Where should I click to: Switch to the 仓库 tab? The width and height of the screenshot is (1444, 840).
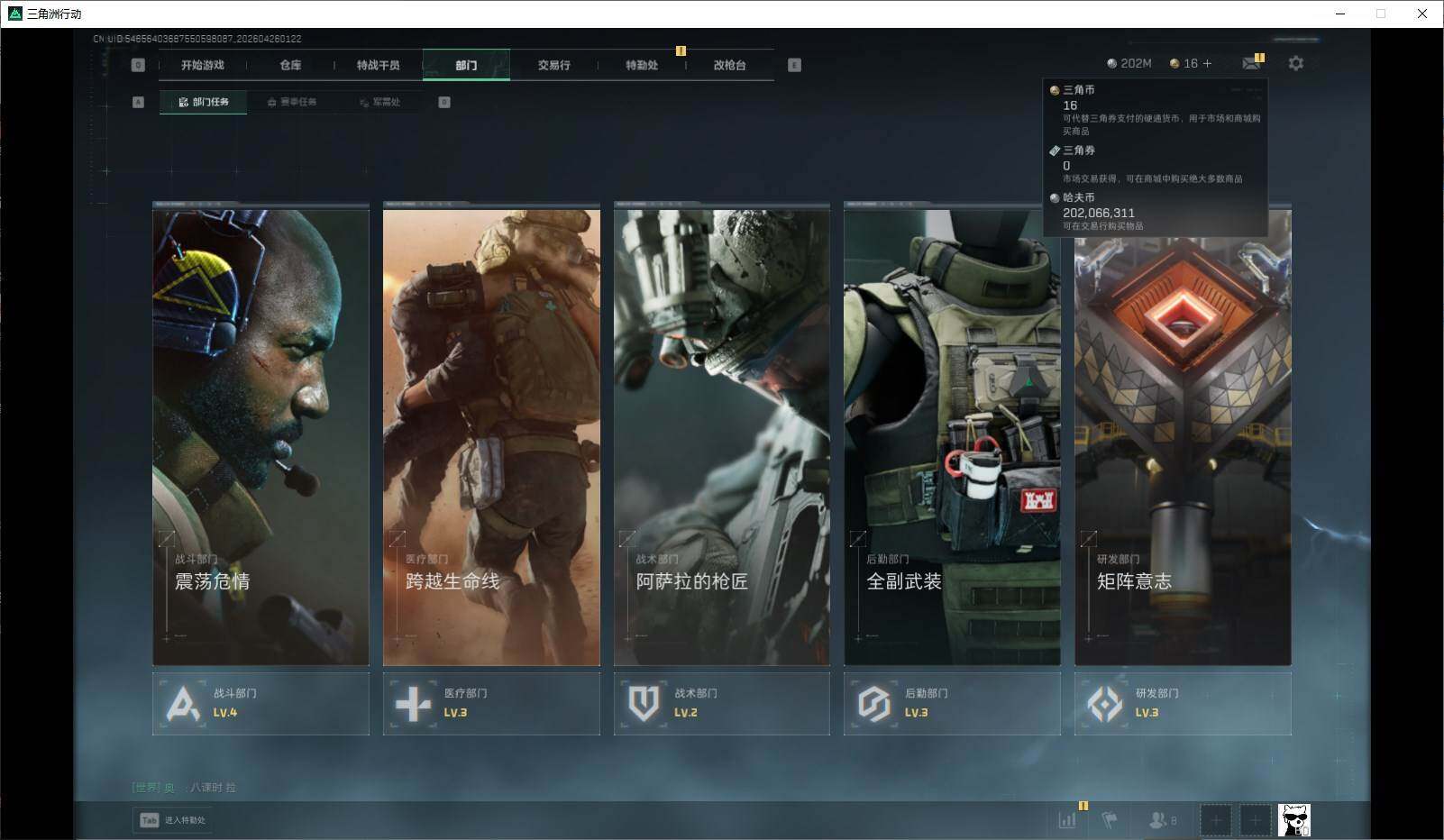tap(290, 65)
